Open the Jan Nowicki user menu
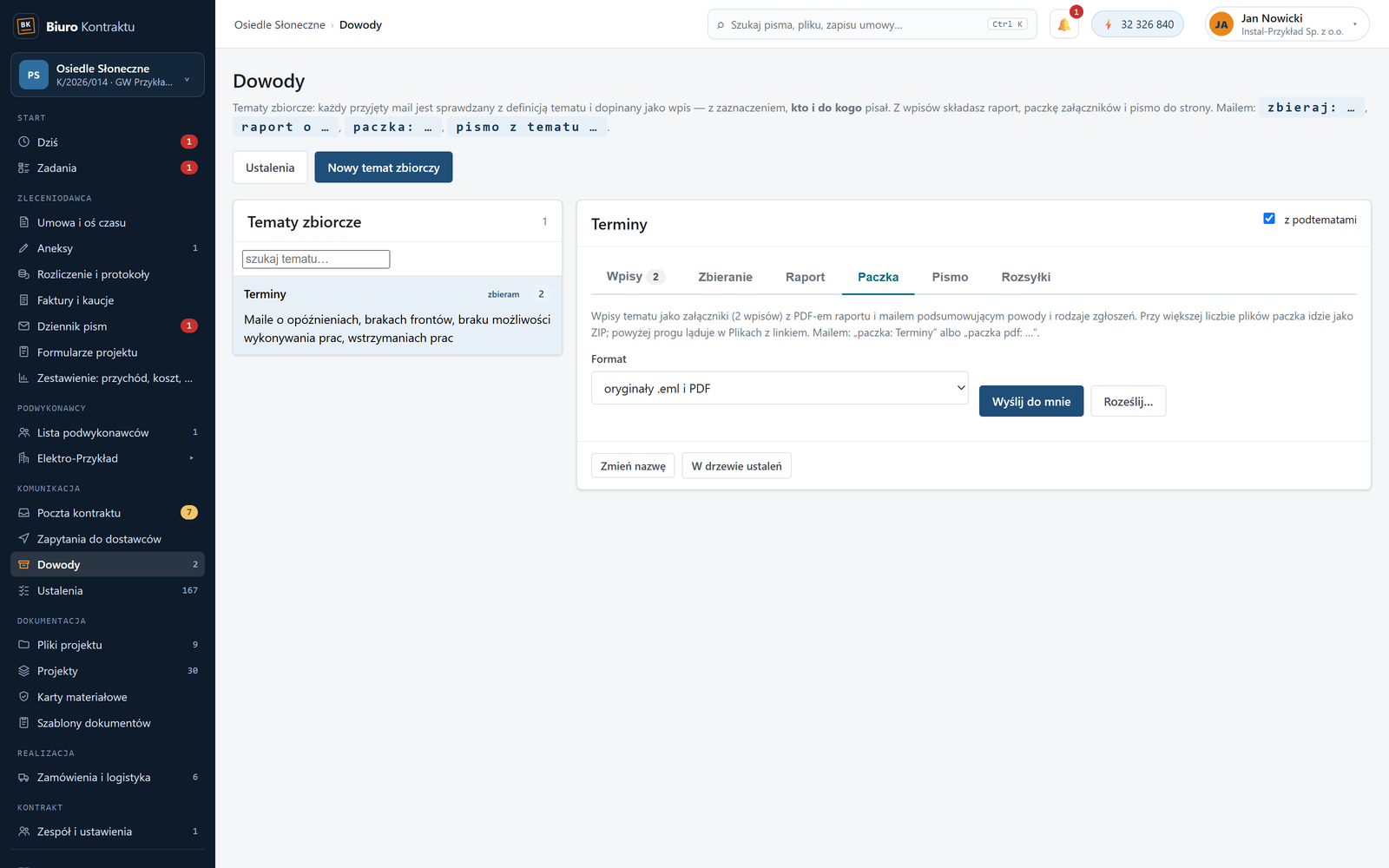This screenshot has width=1389, height=868. [x=1287, y=24]
